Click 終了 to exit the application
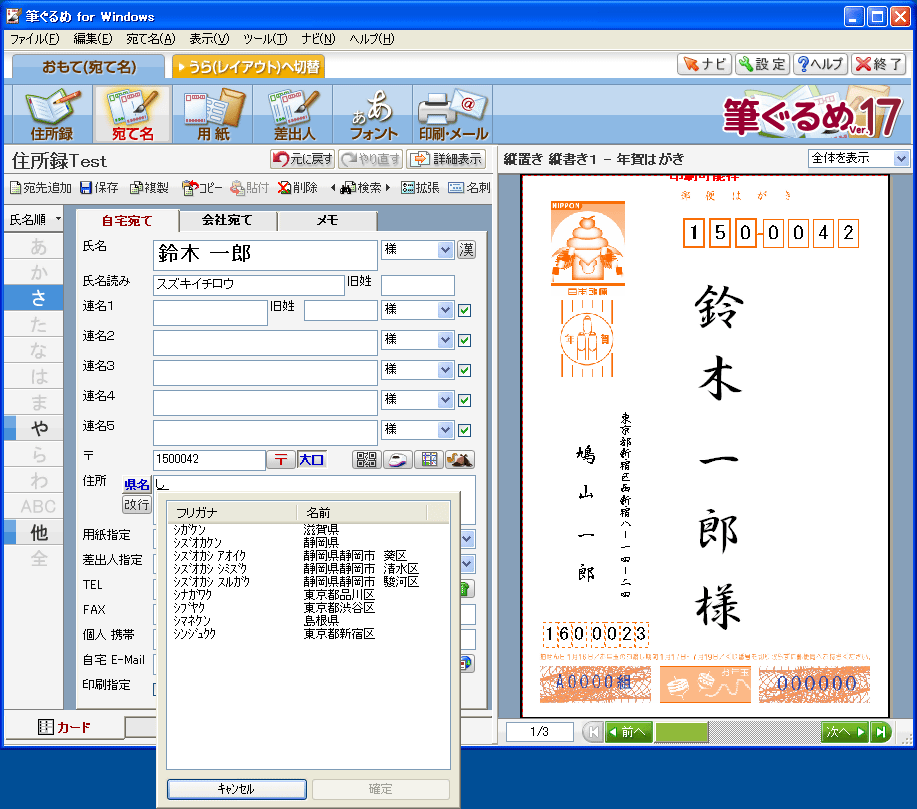The image size is (917, 809). click(878, 64)
